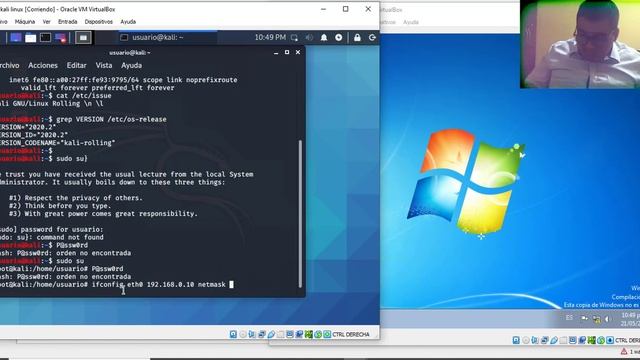Click the optical disc indicator in Kali VM status bar

pyautogui.click(x=243, y=334)
